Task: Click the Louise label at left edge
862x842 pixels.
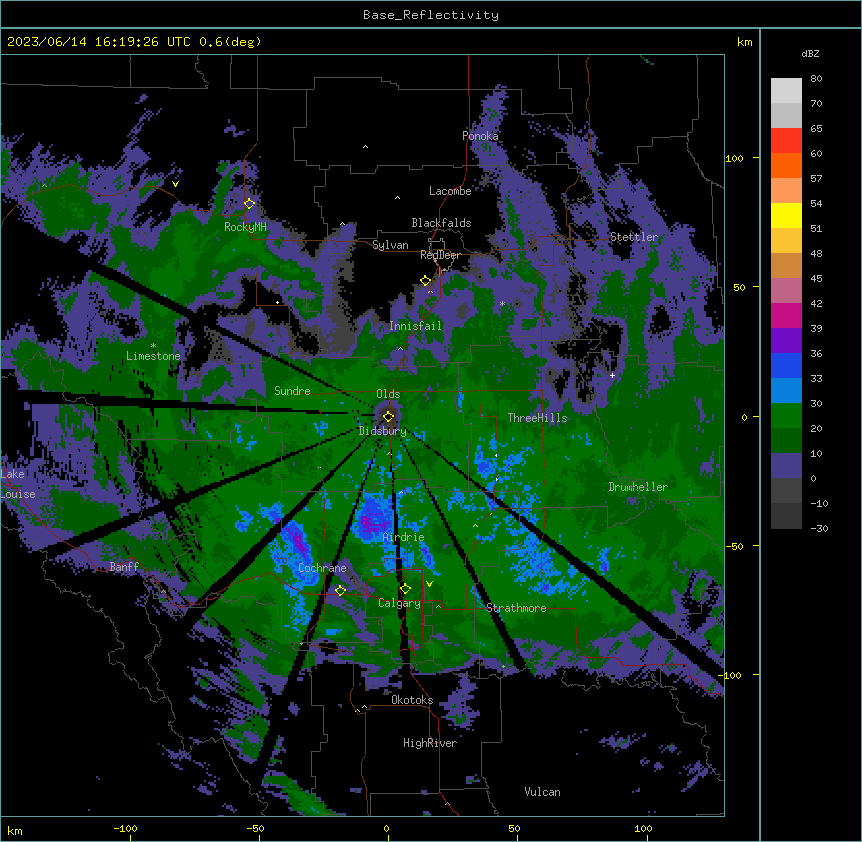Action: [18, 494]
